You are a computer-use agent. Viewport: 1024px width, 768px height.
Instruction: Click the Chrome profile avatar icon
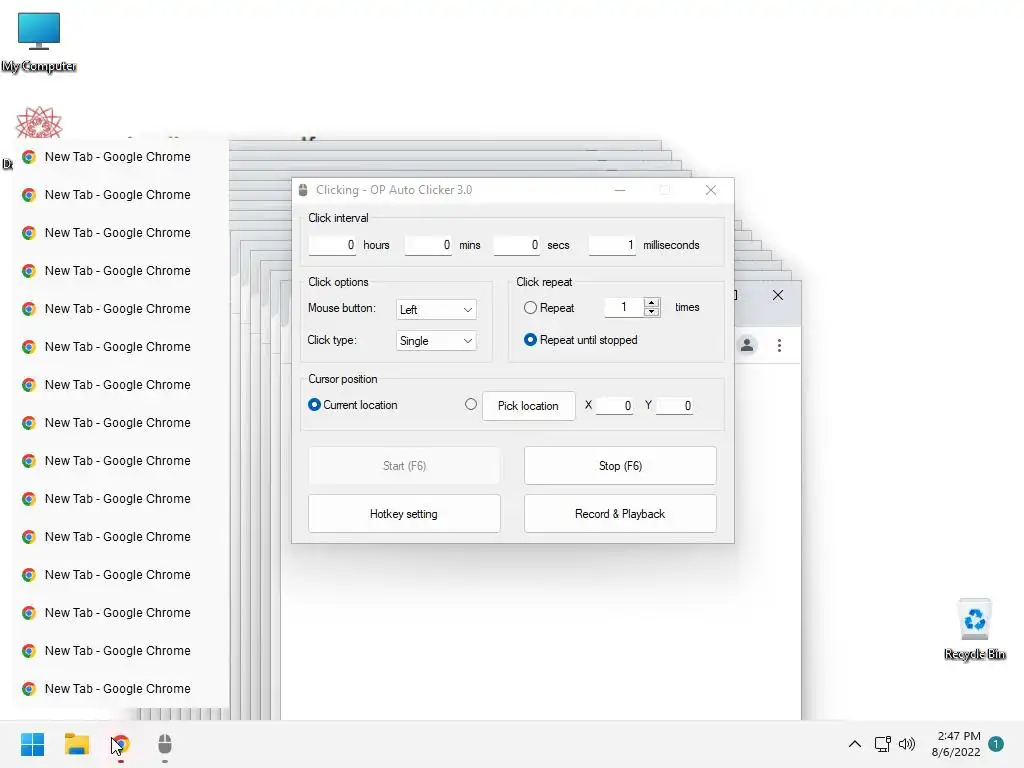click(747, 345)
